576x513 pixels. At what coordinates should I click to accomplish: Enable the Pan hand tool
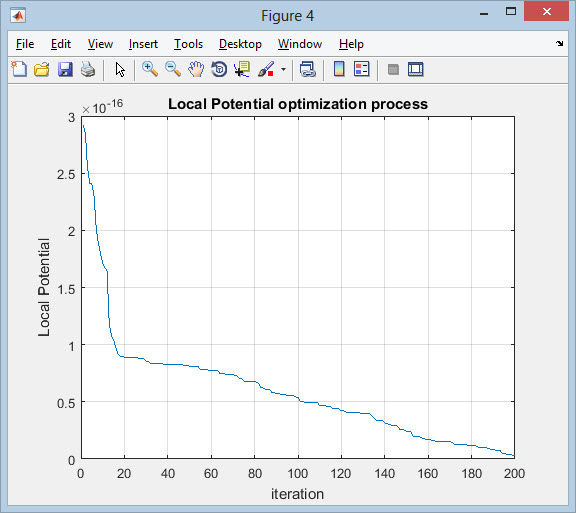[x=196, y=69]
